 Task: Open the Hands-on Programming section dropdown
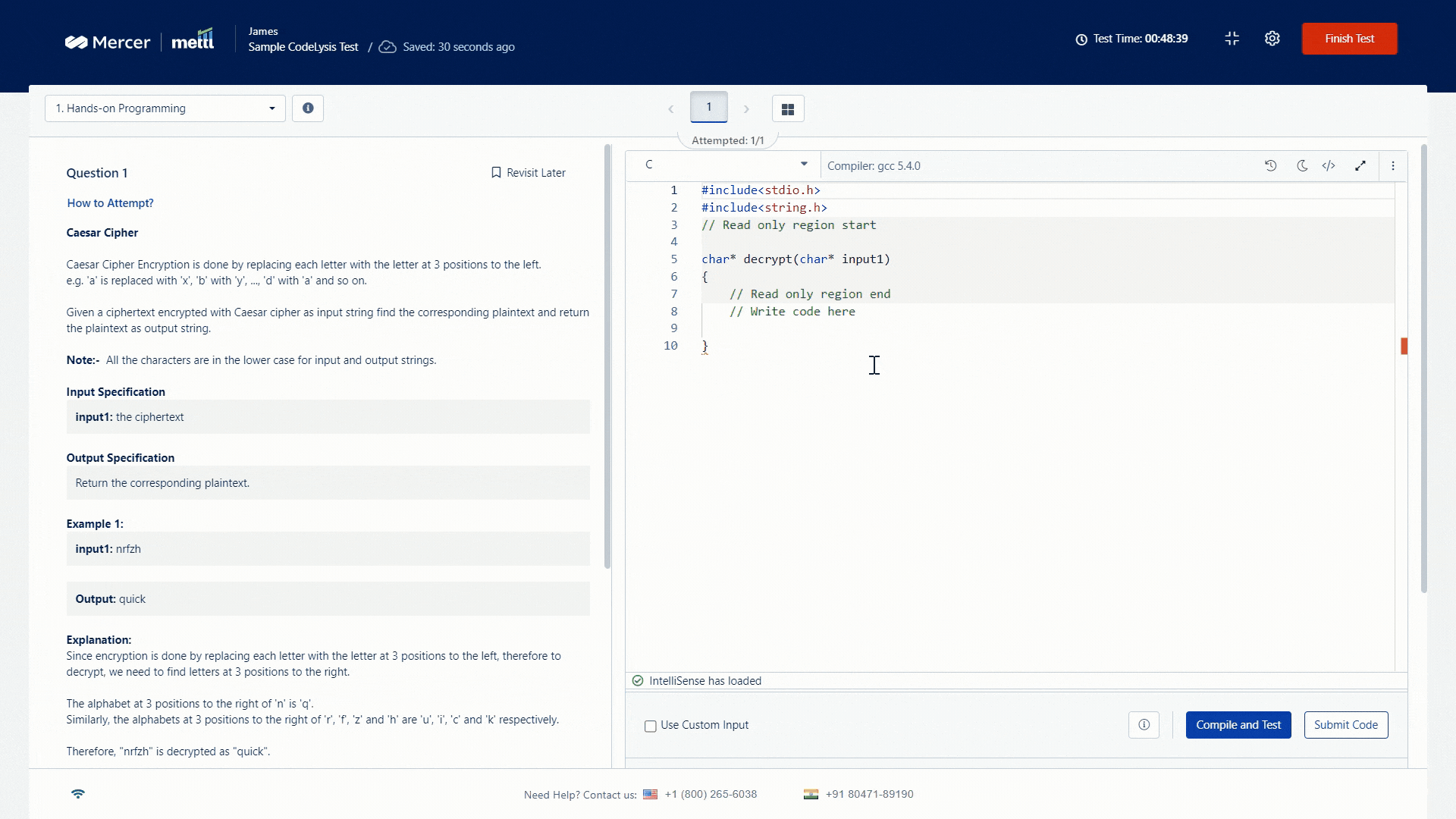[165, 108]
